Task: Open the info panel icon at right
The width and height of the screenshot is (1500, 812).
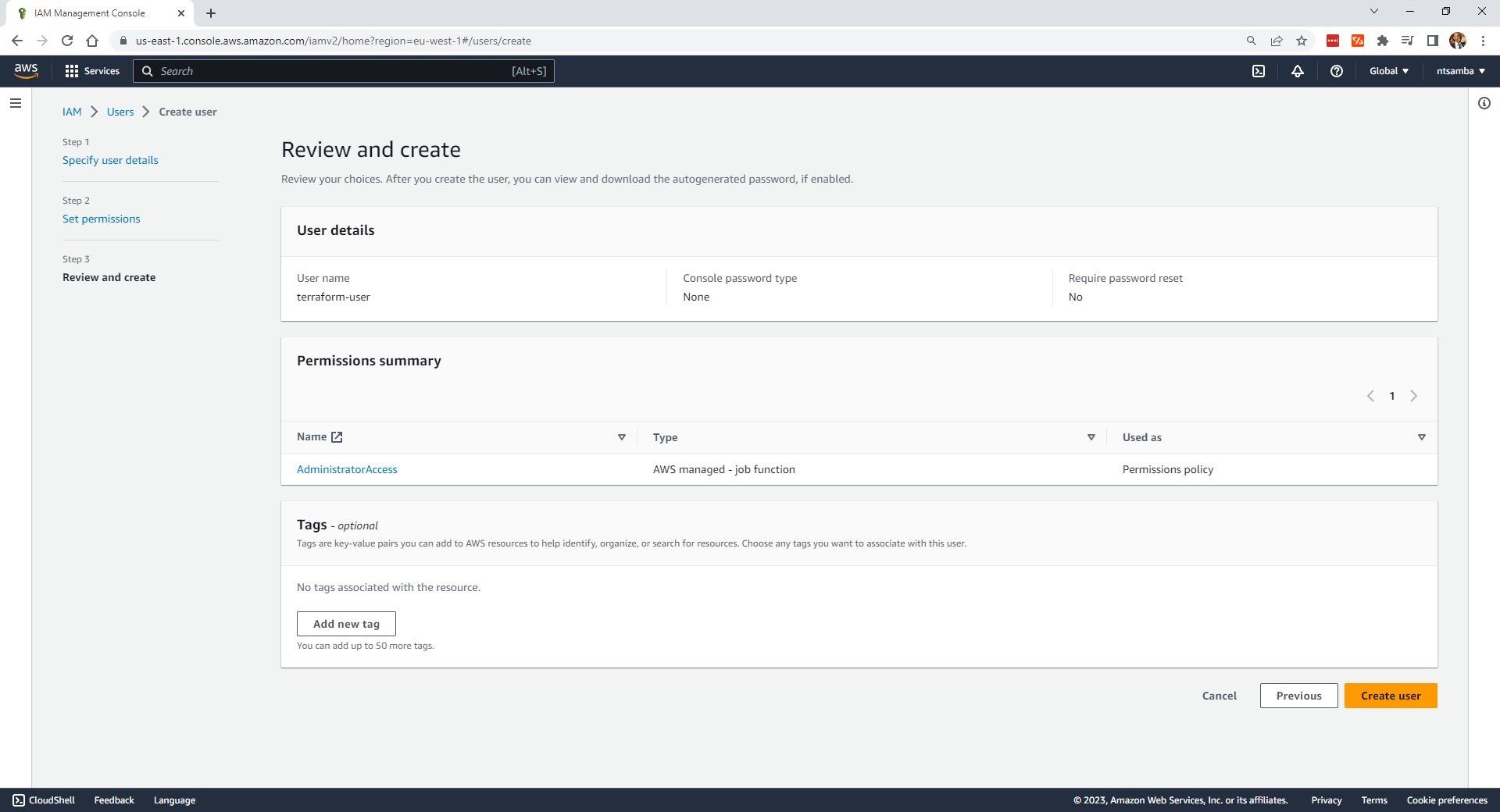Action: pos(1484,103)
